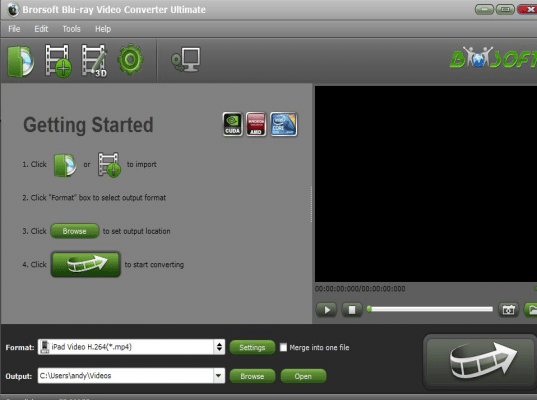Image resolution: width=537 pixels, height=400 pixels.
Task: Expand the Output path dropdown arrow
Action: click(x=219, y=376)
